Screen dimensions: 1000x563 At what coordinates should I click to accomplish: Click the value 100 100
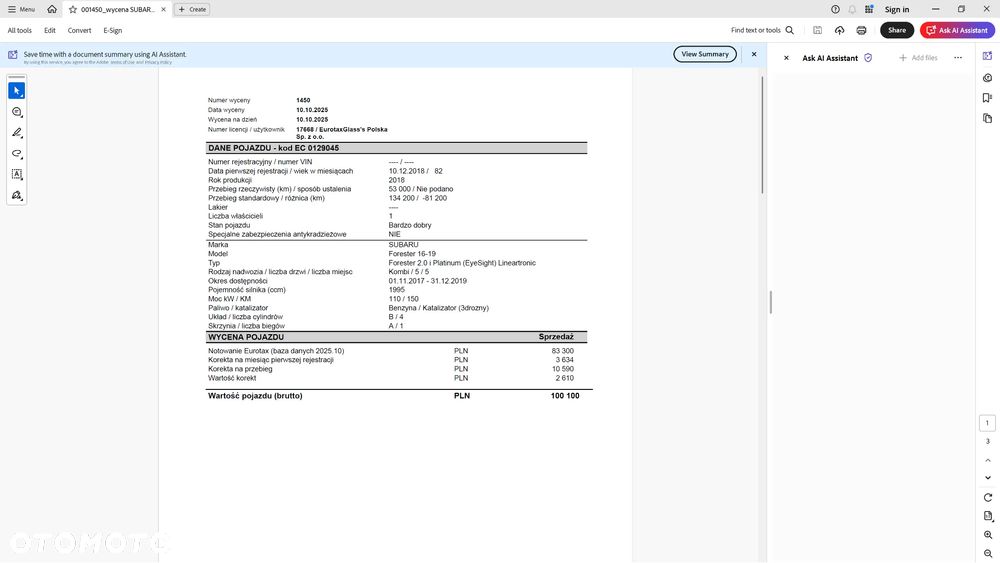click(565, 396)
